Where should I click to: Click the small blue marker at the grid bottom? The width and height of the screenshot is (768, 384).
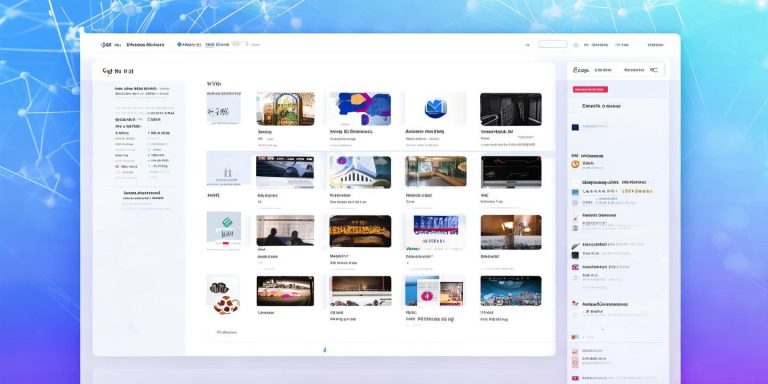[x=324, y=349]
